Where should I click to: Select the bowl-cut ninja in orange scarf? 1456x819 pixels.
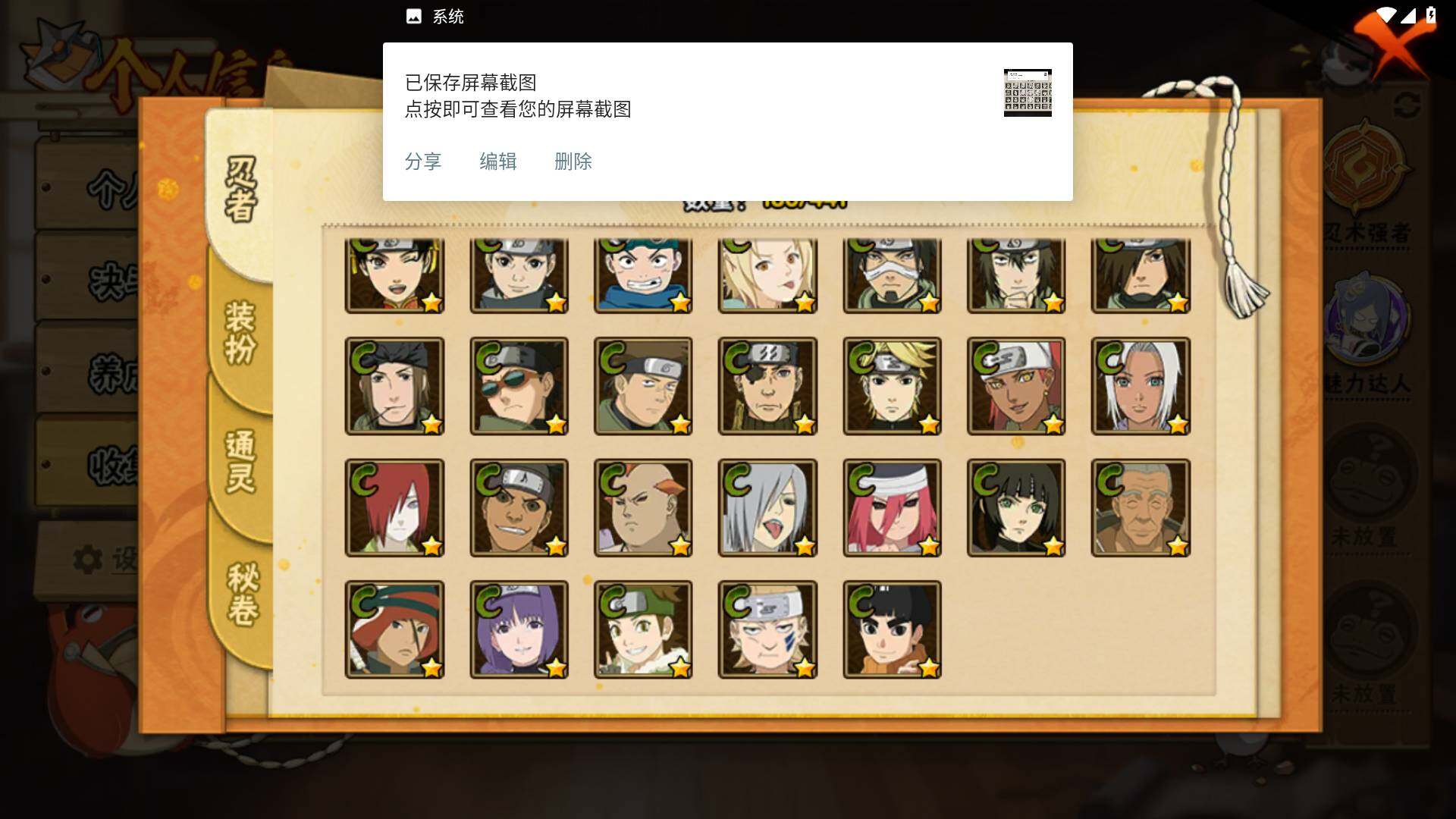click(892, 629)
